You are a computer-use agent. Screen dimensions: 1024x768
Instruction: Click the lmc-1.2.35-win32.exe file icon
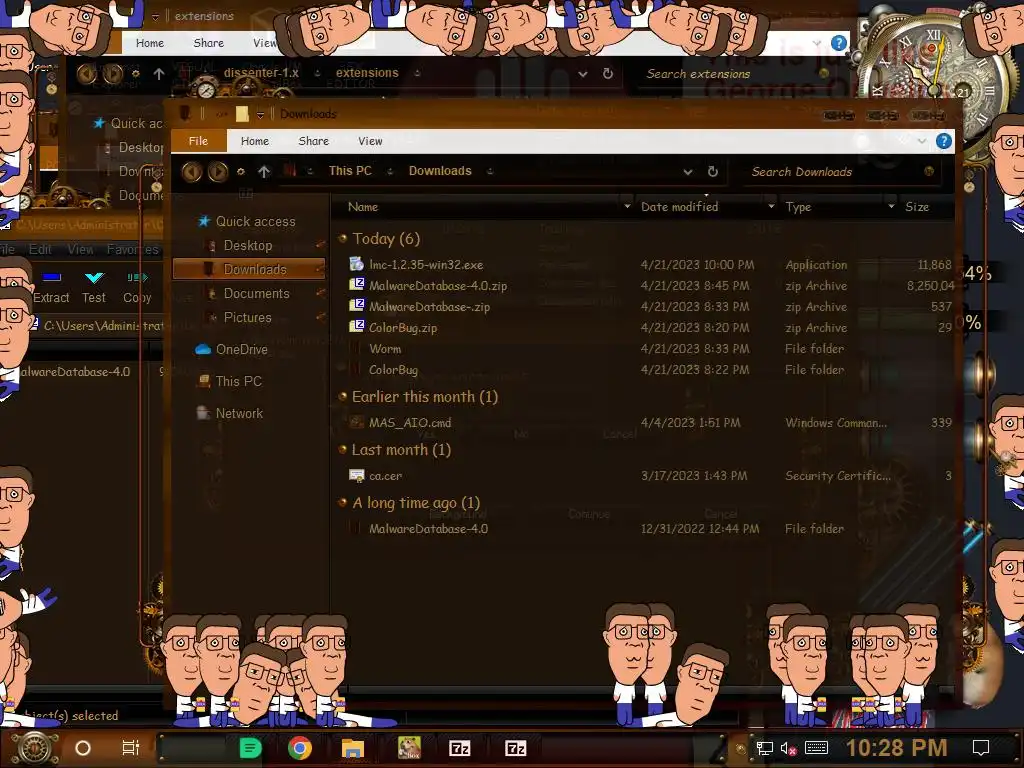point(357,264)
